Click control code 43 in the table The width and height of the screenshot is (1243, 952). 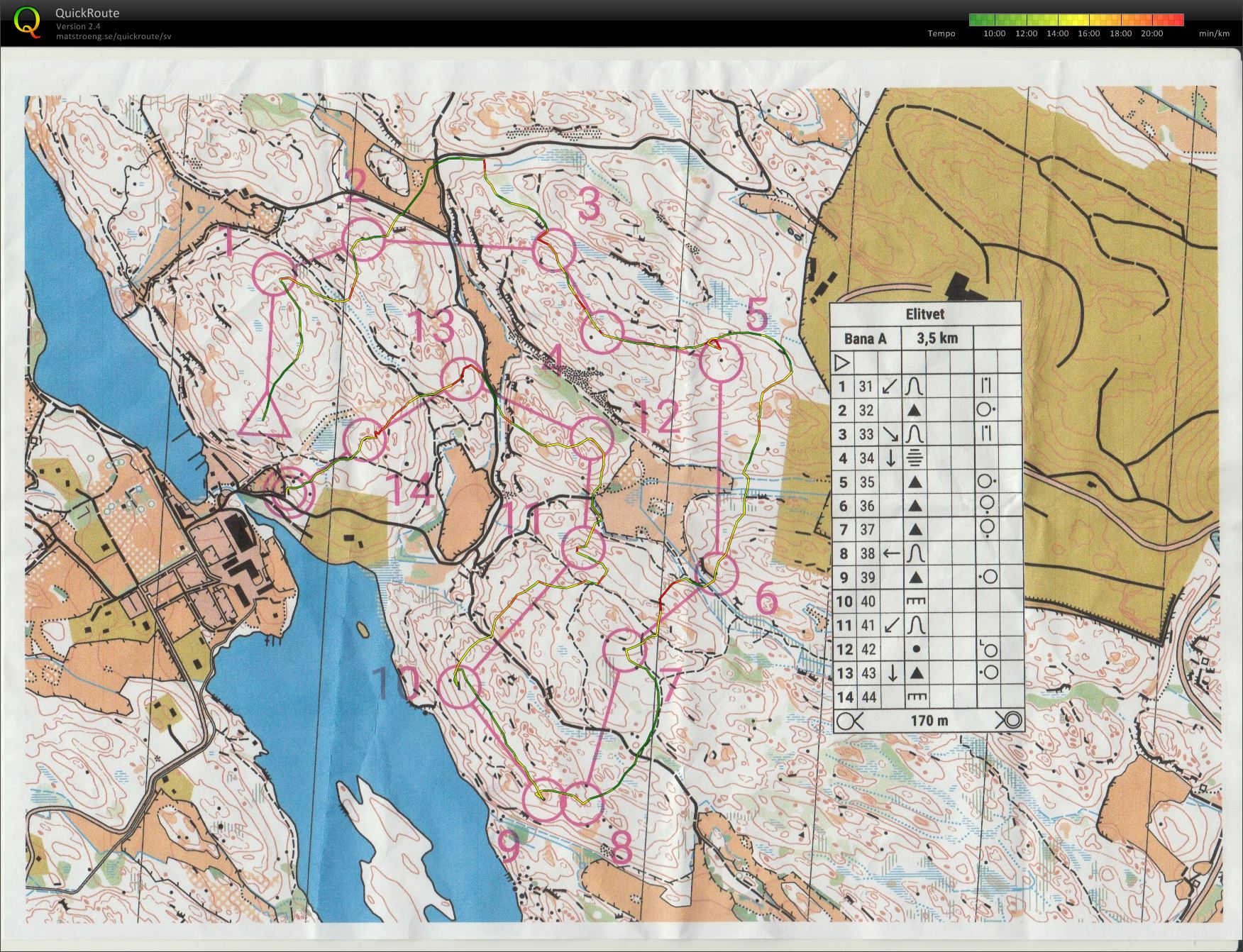pos(868,673)
